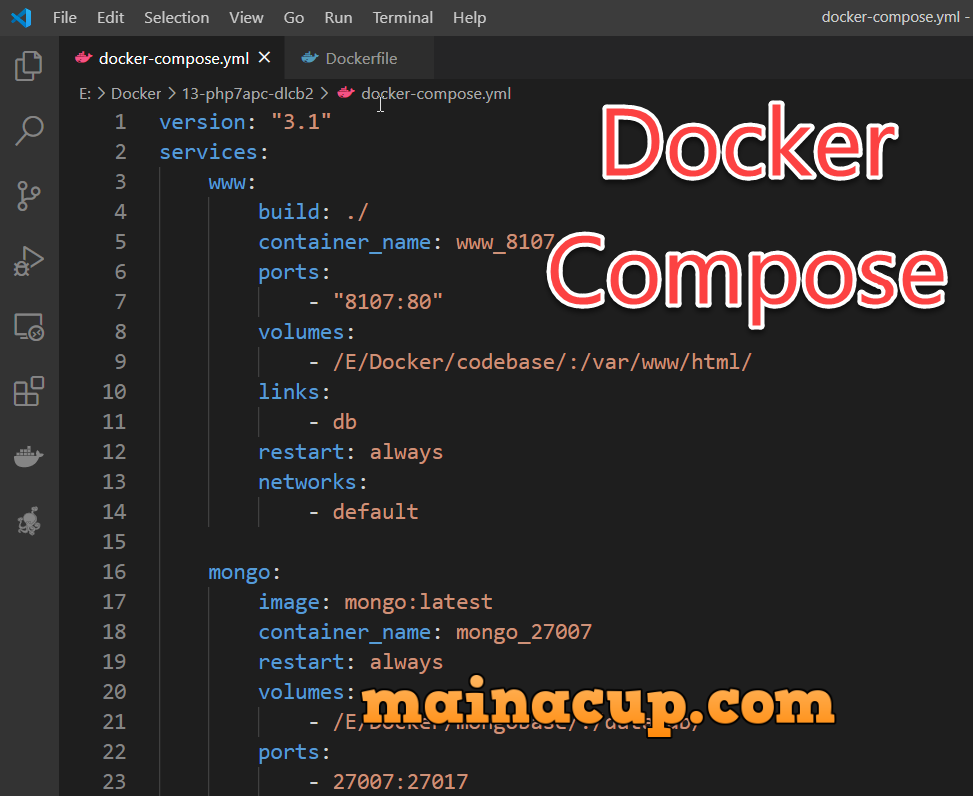Click line number 1 in the gutter
The height and width of the screenshot is (796, 975).
(x=120, y=122)
